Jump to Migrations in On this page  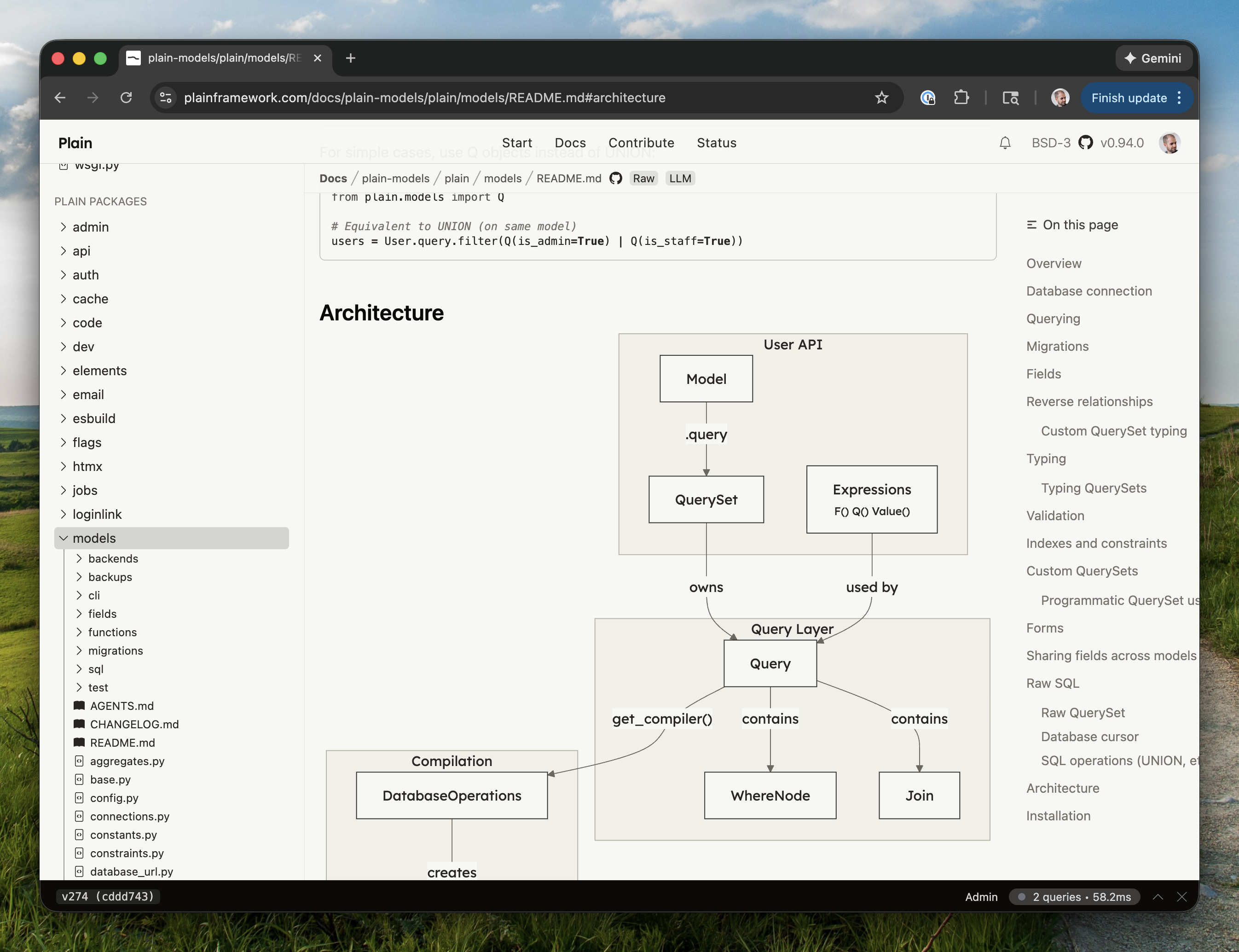(1057, 346)
